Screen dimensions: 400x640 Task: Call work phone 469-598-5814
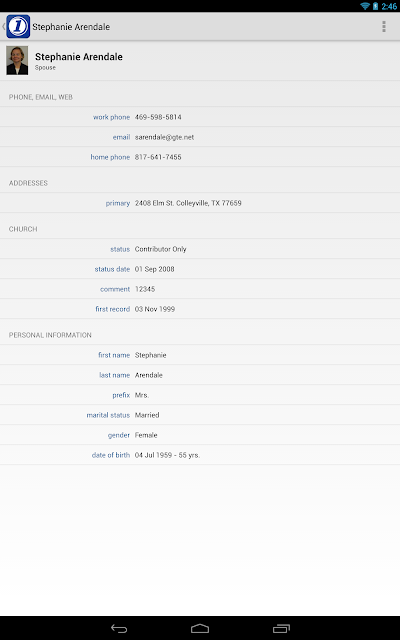(x=200, y=117)
